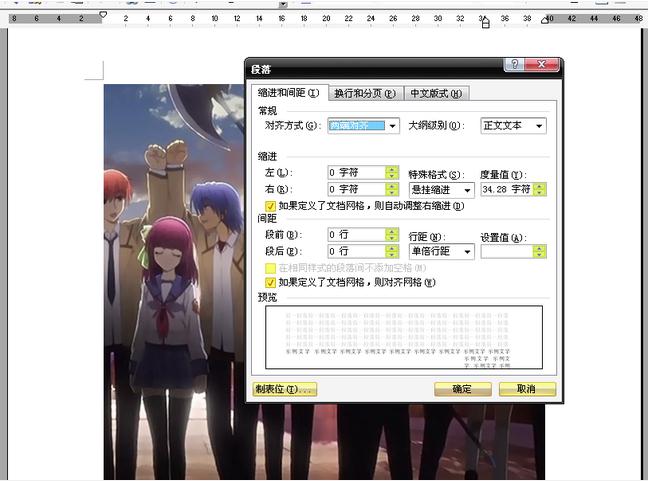Image resolution: width=648 pixels, height=481 pixels.
Task: Expand the 特殊格式 dropdown showing 悬挂缩进
Action: point(466,189)
